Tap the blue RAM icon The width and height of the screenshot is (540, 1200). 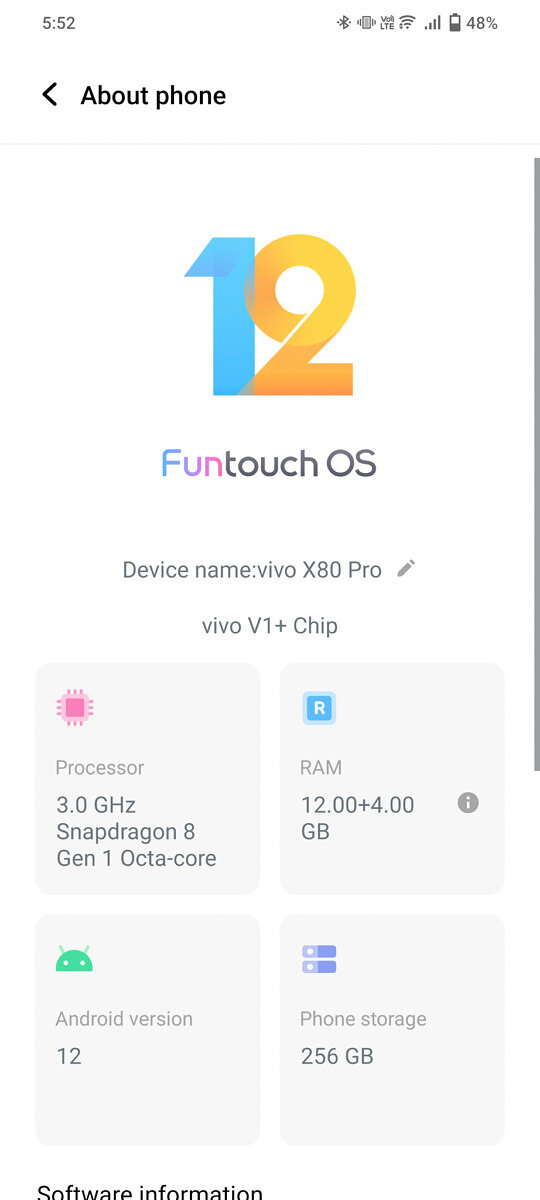(x=319, y=708)
